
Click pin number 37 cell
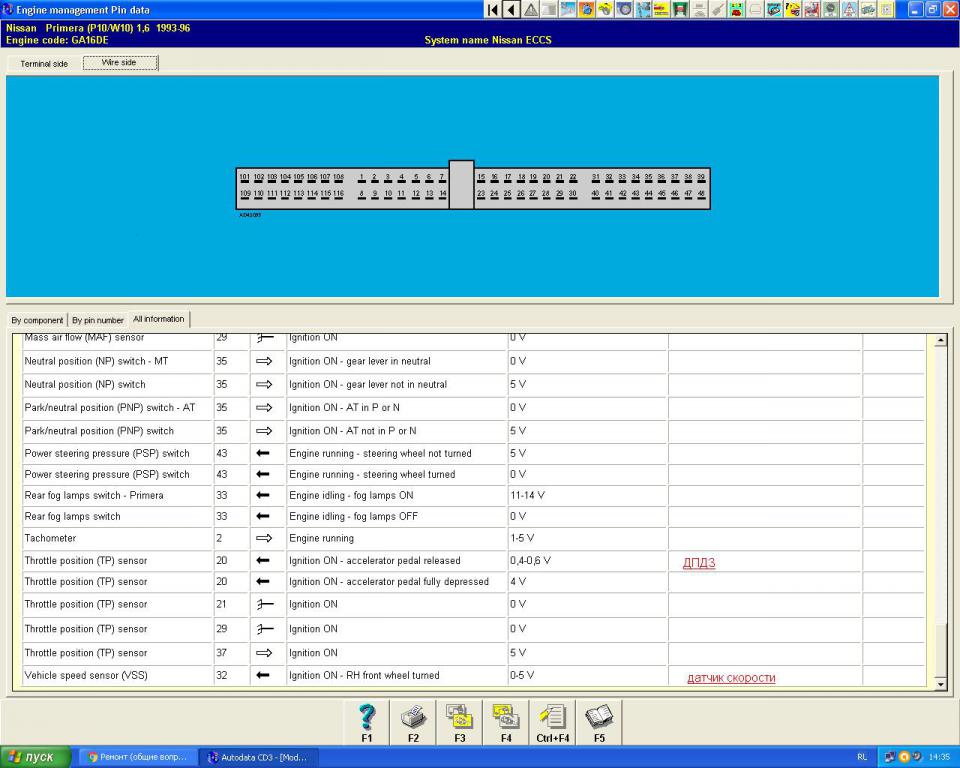pos(231,653)
